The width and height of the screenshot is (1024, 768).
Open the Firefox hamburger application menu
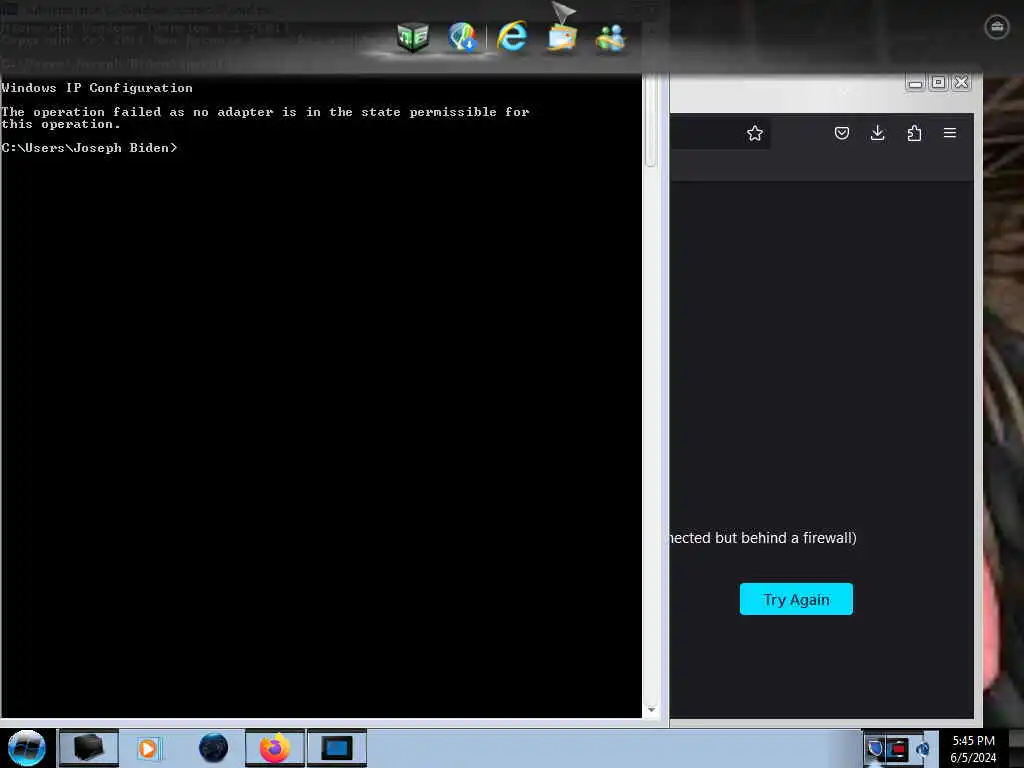tap(950, 133)
